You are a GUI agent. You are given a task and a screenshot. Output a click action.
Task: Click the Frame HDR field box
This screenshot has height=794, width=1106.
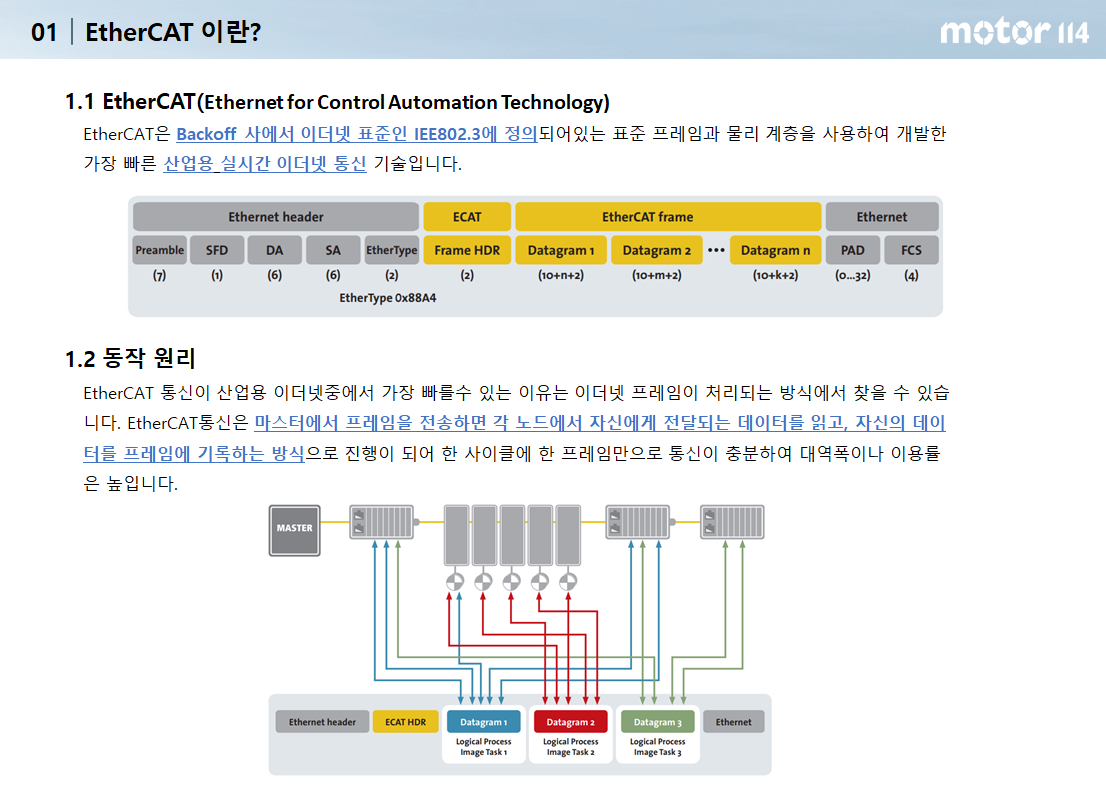tap(467, 250)
